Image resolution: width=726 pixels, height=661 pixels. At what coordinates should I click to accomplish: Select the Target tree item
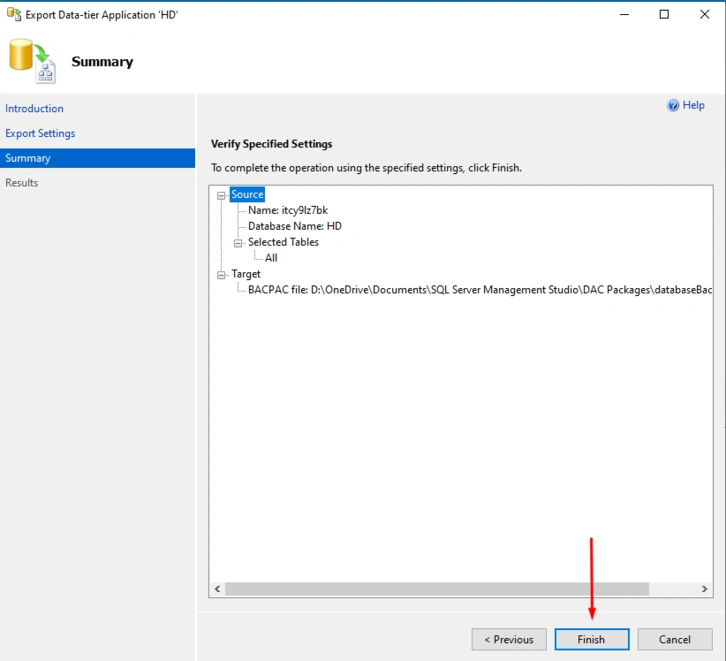pyautogui.click(x=246, y=274)
